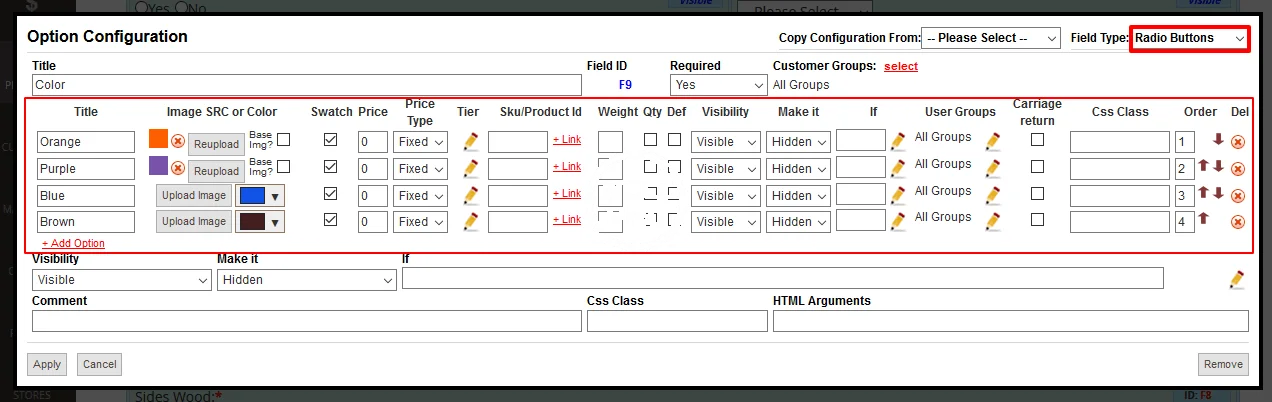
Task: Enable Carriage return for the Purple option
Action: point(1037,167)
